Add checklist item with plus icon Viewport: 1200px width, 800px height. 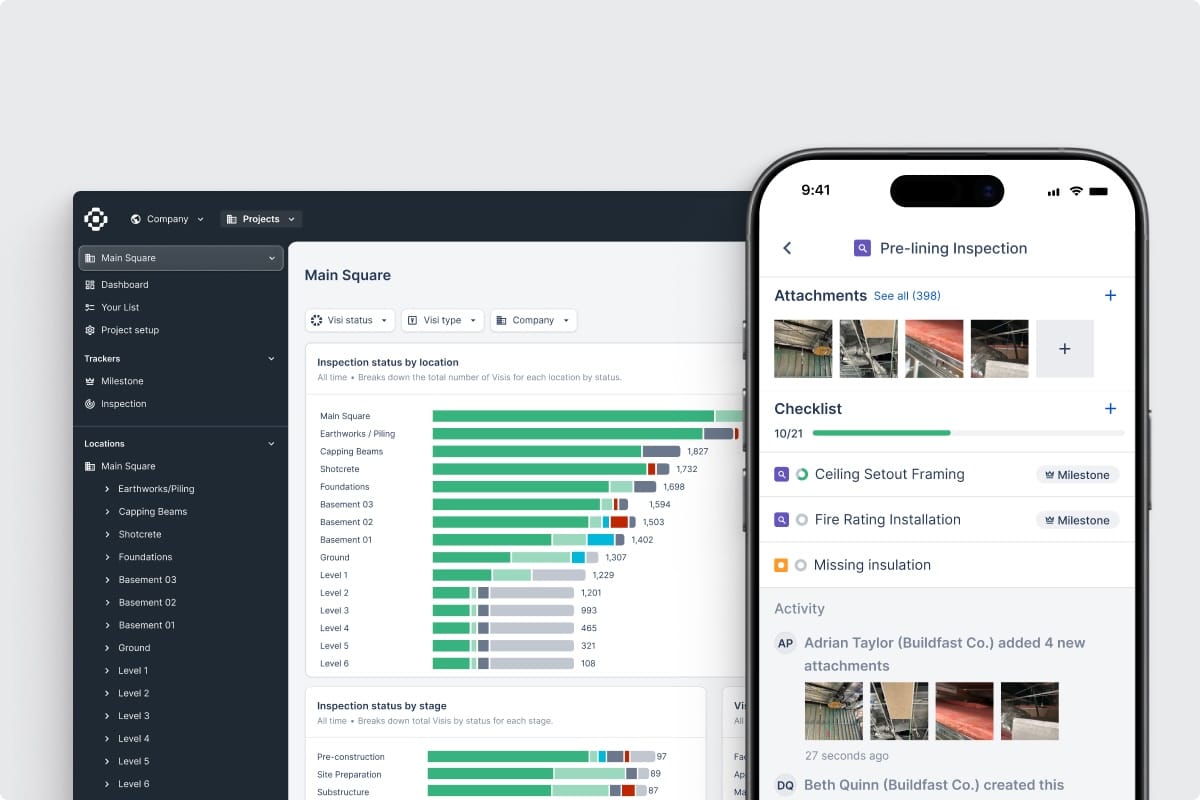pos(1110,409)
